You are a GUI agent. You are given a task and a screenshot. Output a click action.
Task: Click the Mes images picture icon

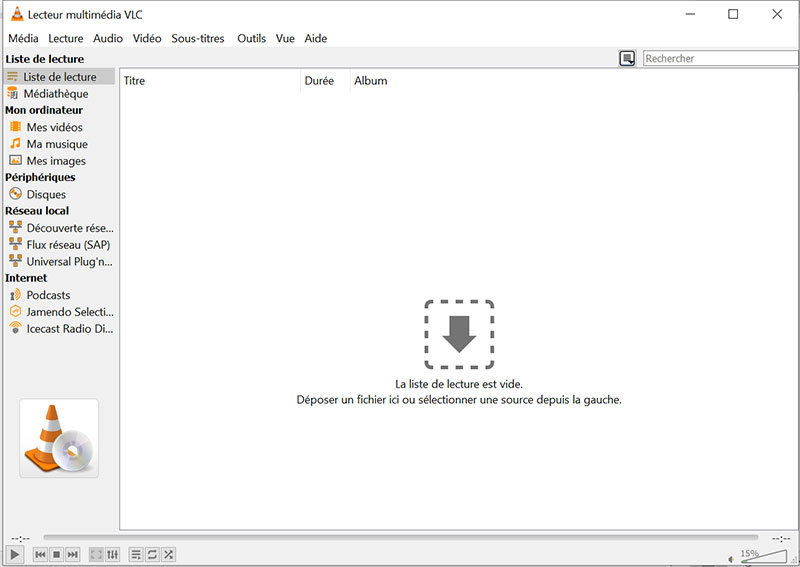(x=16, y=160)
